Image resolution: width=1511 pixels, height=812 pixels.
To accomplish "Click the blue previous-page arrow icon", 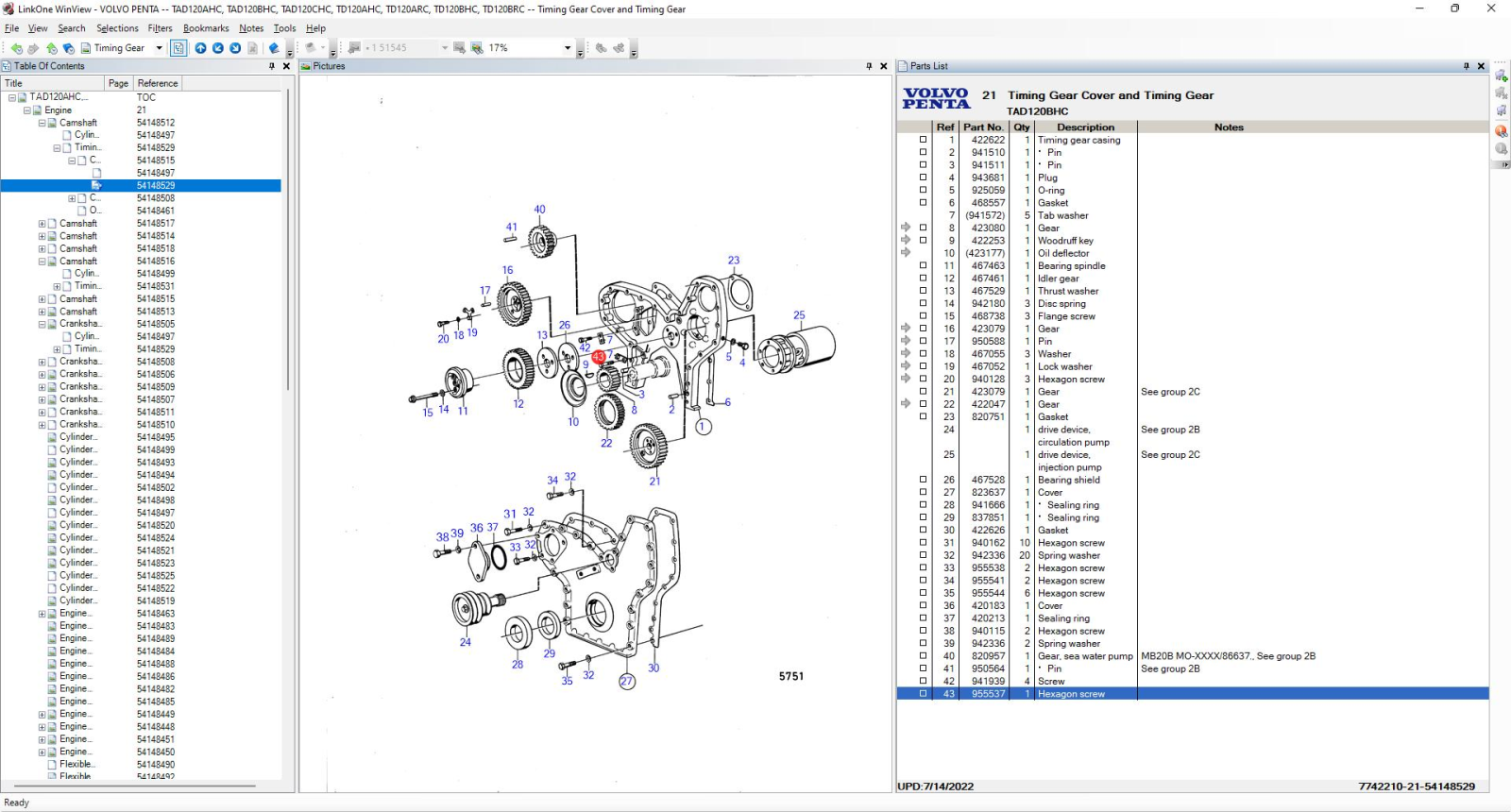I will point(217,48).
